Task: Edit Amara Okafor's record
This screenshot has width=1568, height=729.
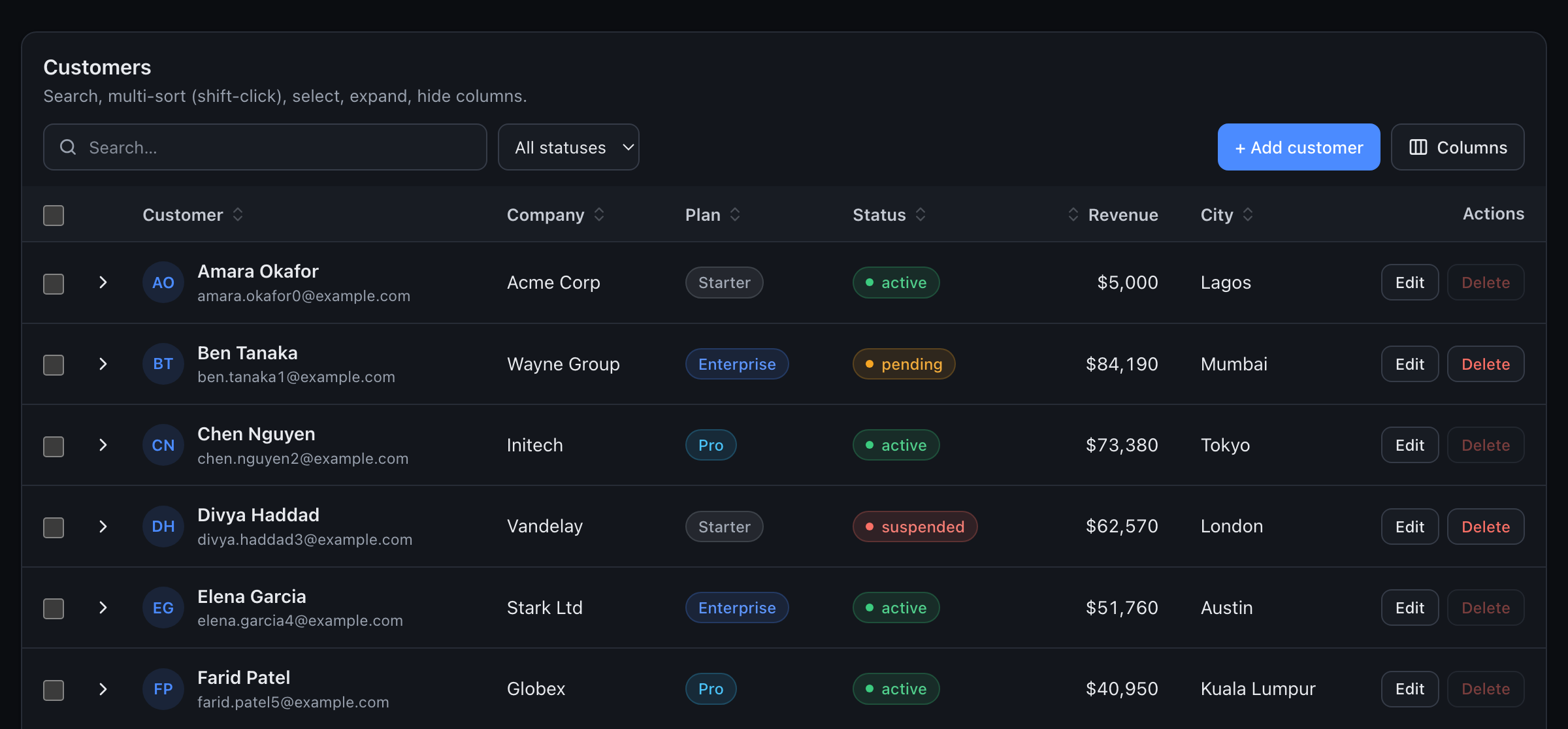Action: click(x=1410, y=282)
